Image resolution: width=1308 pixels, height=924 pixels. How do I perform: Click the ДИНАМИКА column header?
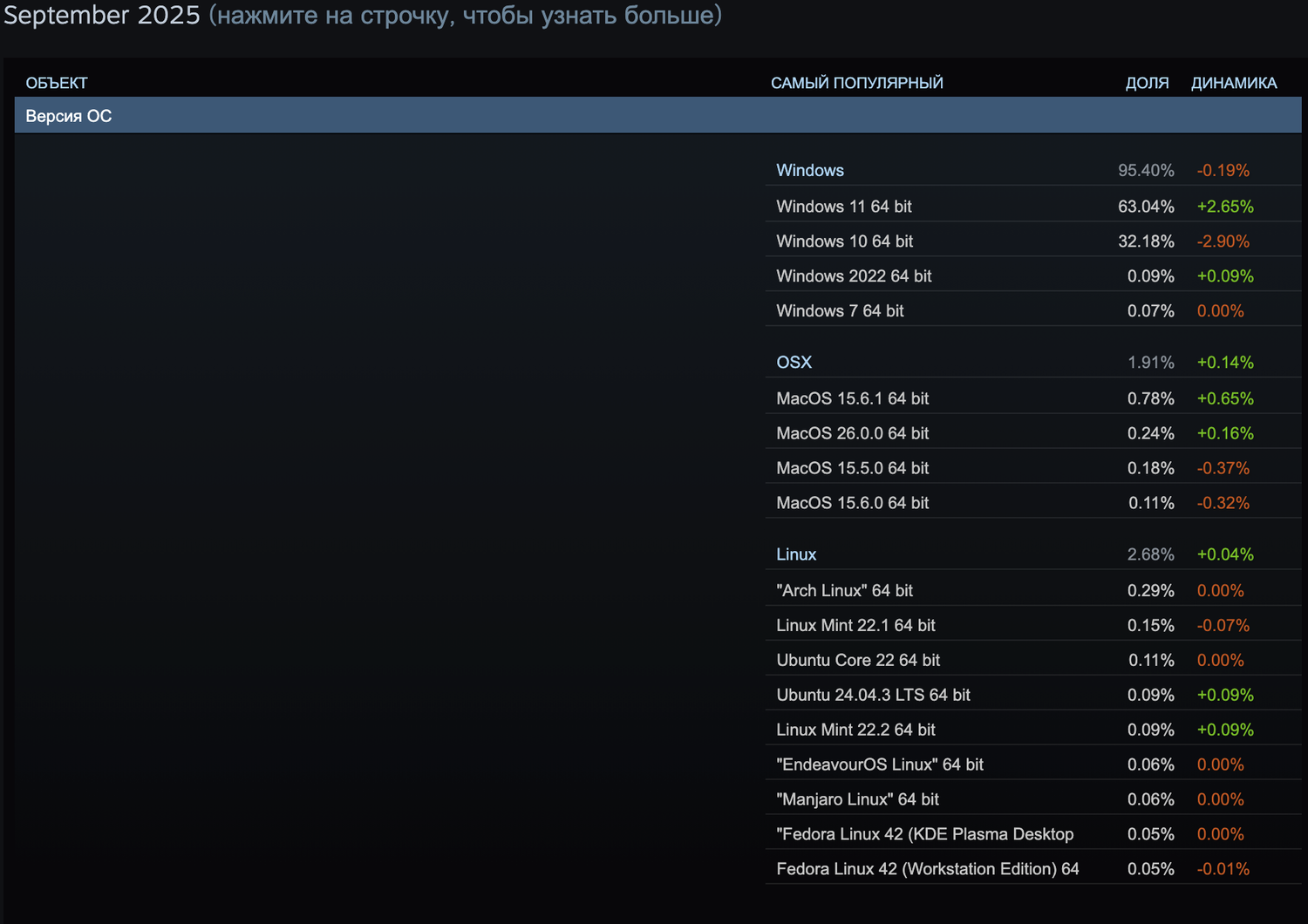pos(1234,83)
